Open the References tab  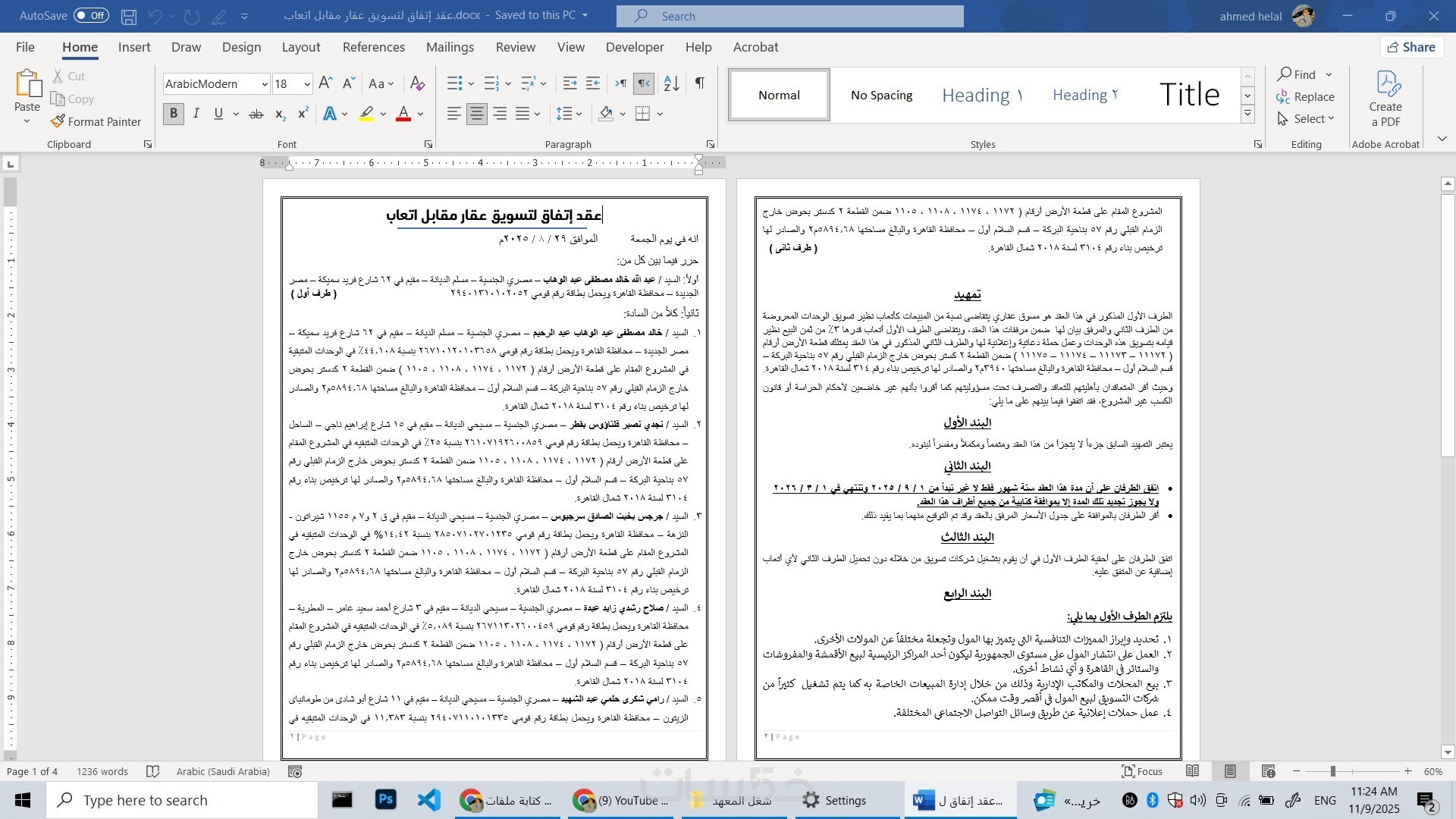373,47
